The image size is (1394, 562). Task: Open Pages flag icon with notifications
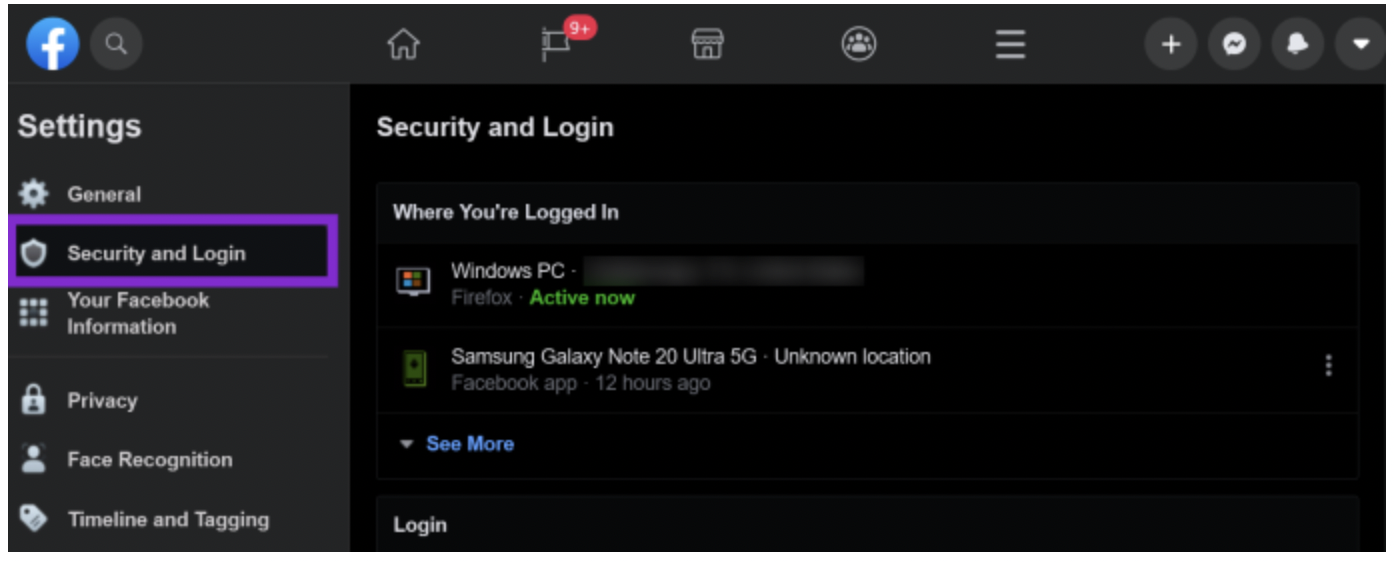[x=557, y=45]
